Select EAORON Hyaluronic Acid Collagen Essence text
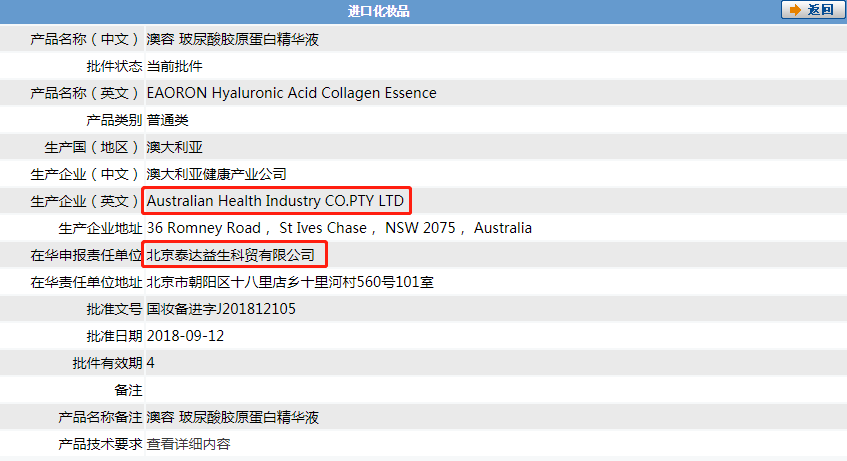847x461 pixels. coord(292,93)
